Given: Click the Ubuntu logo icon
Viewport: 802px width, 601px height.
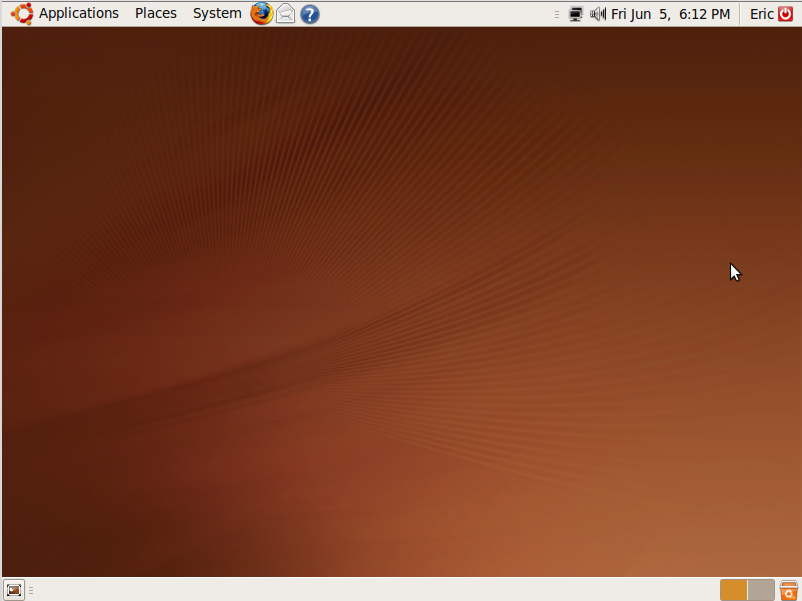Looking at the screenshot, I should tap(22, 13).
